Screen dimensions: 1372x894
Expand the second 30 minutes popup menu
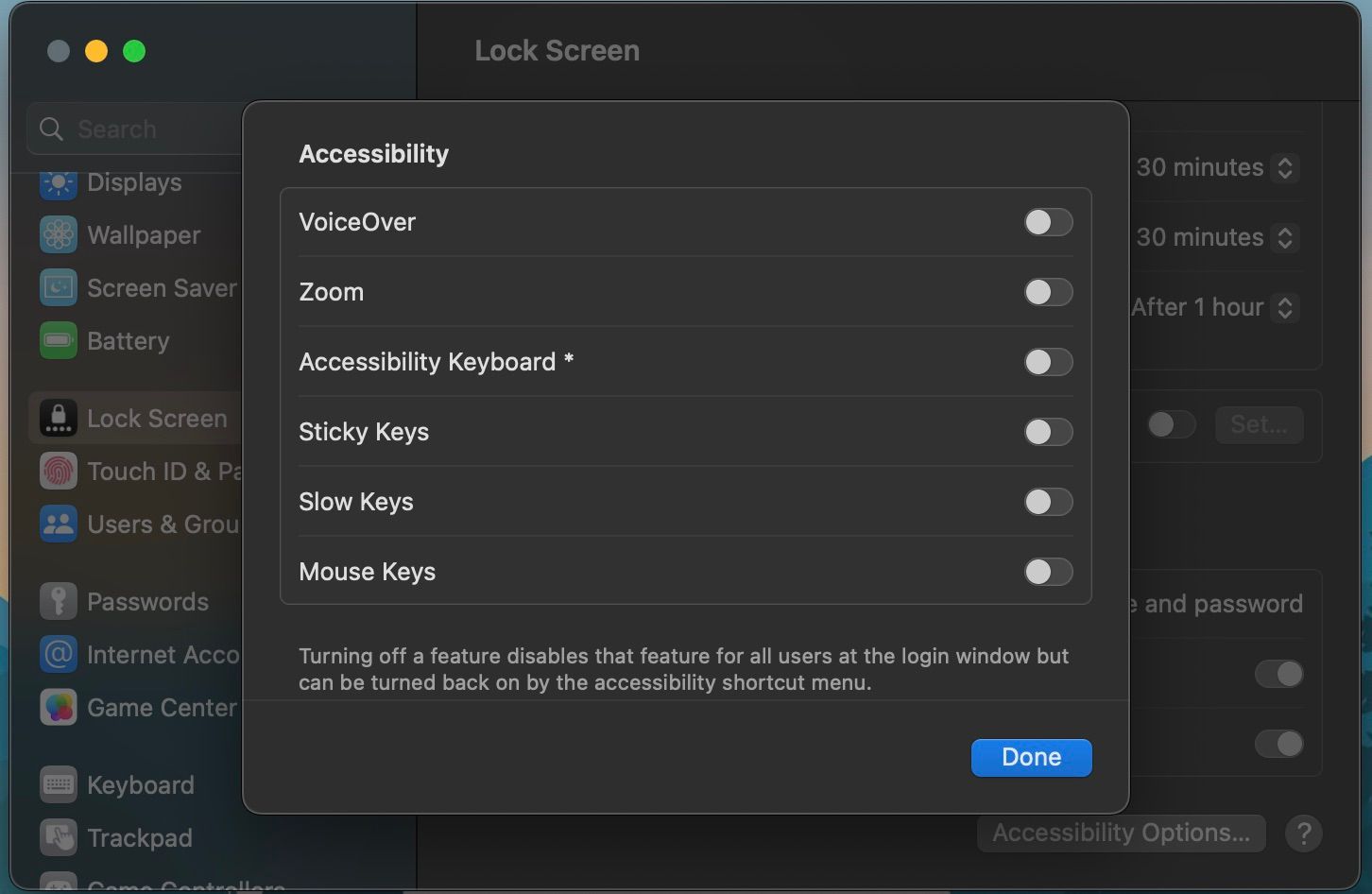(x=1284, y=238)
